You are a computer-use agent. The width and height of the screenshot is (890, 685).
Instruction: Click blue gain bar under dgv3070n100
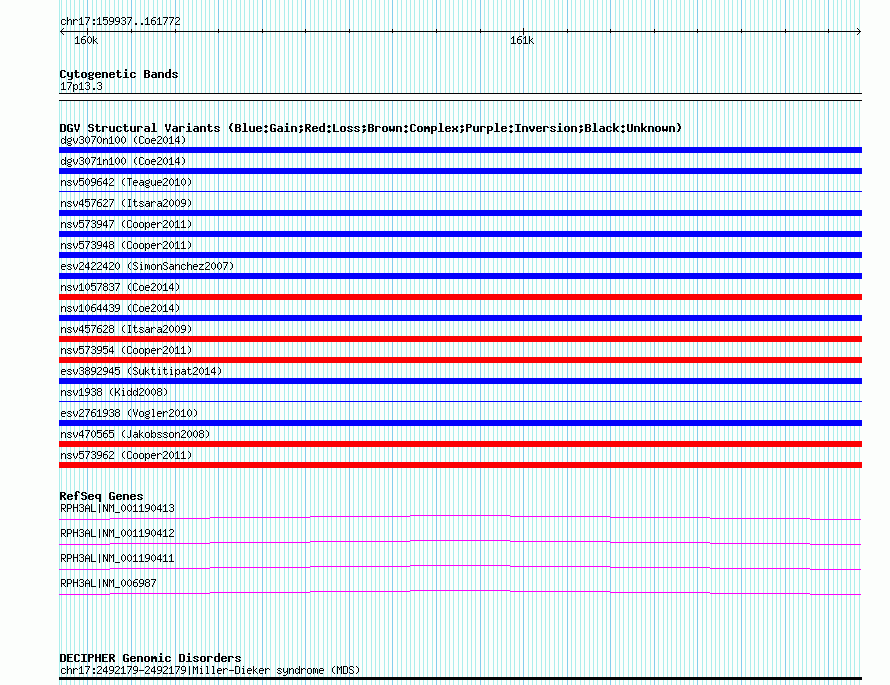coord(460,150)
